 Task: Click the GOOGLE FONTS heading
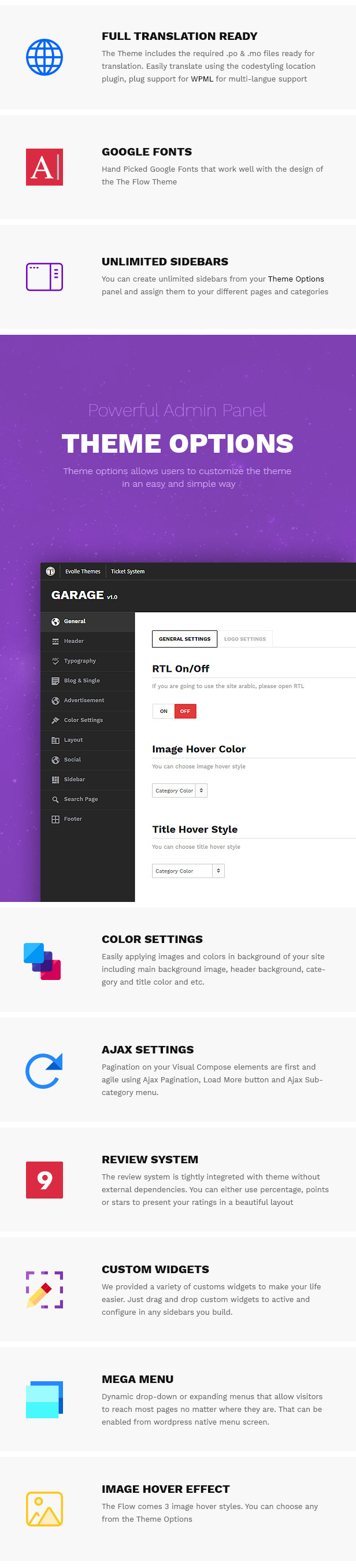pos(147,151)
